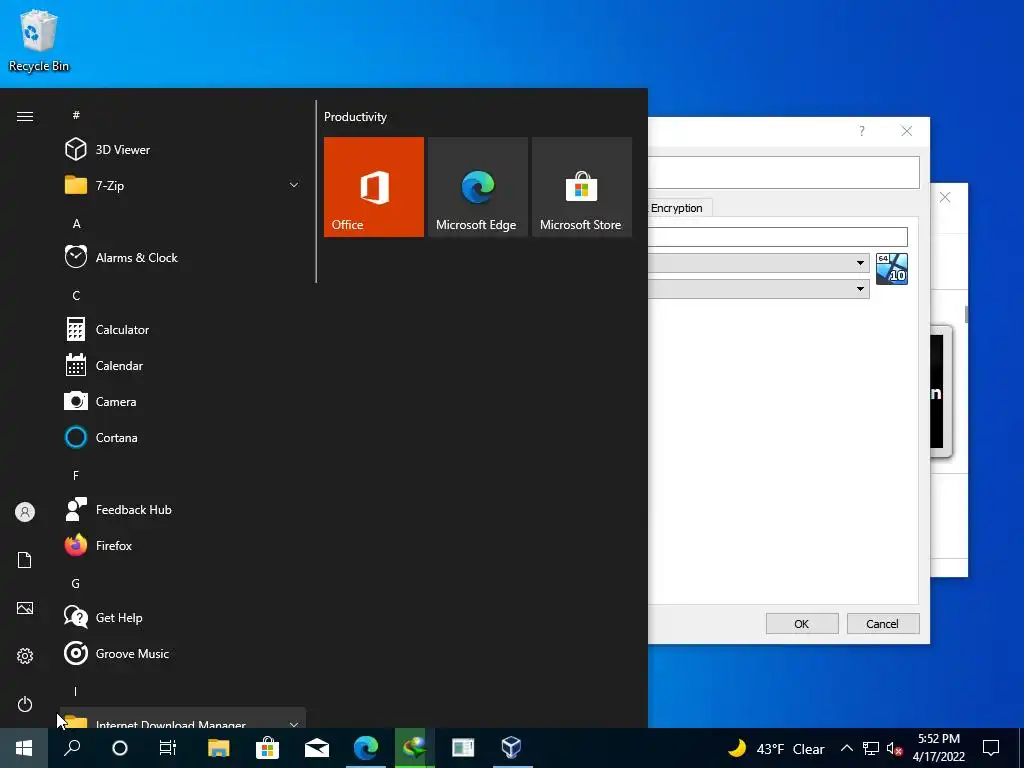Open the second dropdown in the dialog

(x=860, y=289)
